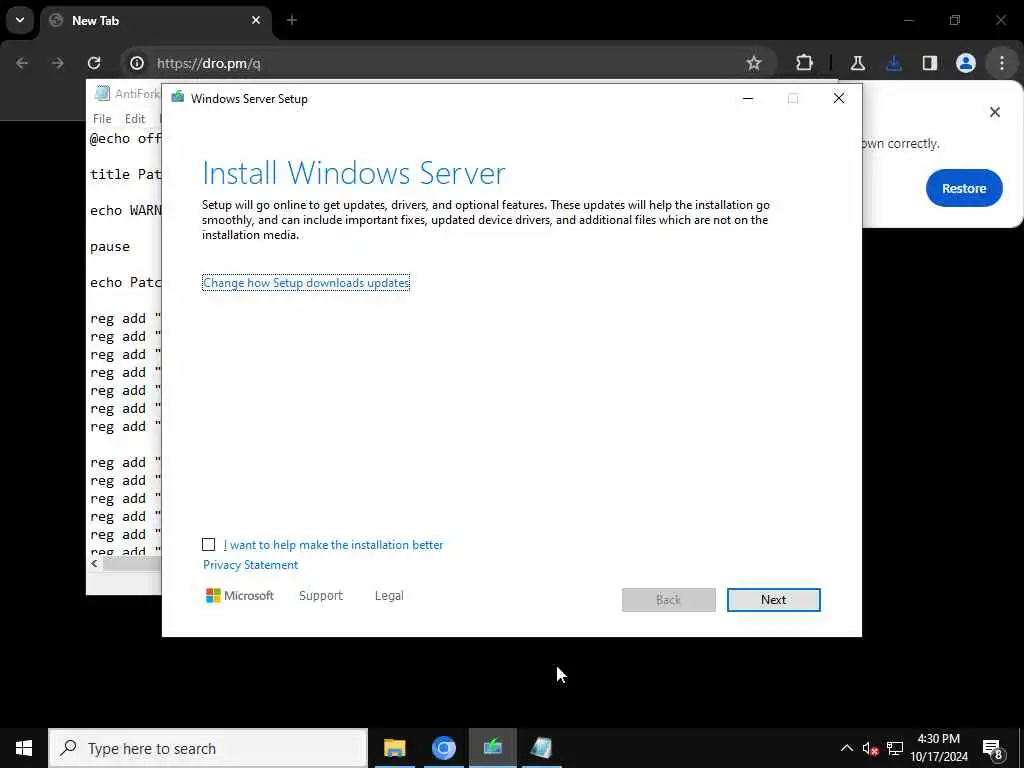Open the Windows Start button

pos(24,748)
